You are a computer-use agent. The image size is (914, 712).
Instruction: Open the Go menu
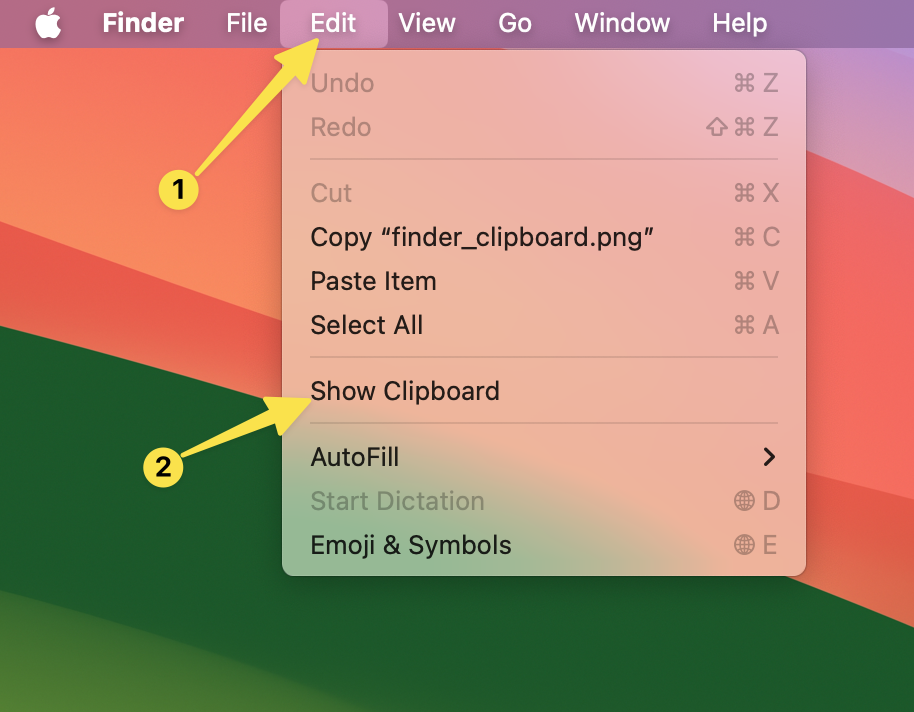514,23
